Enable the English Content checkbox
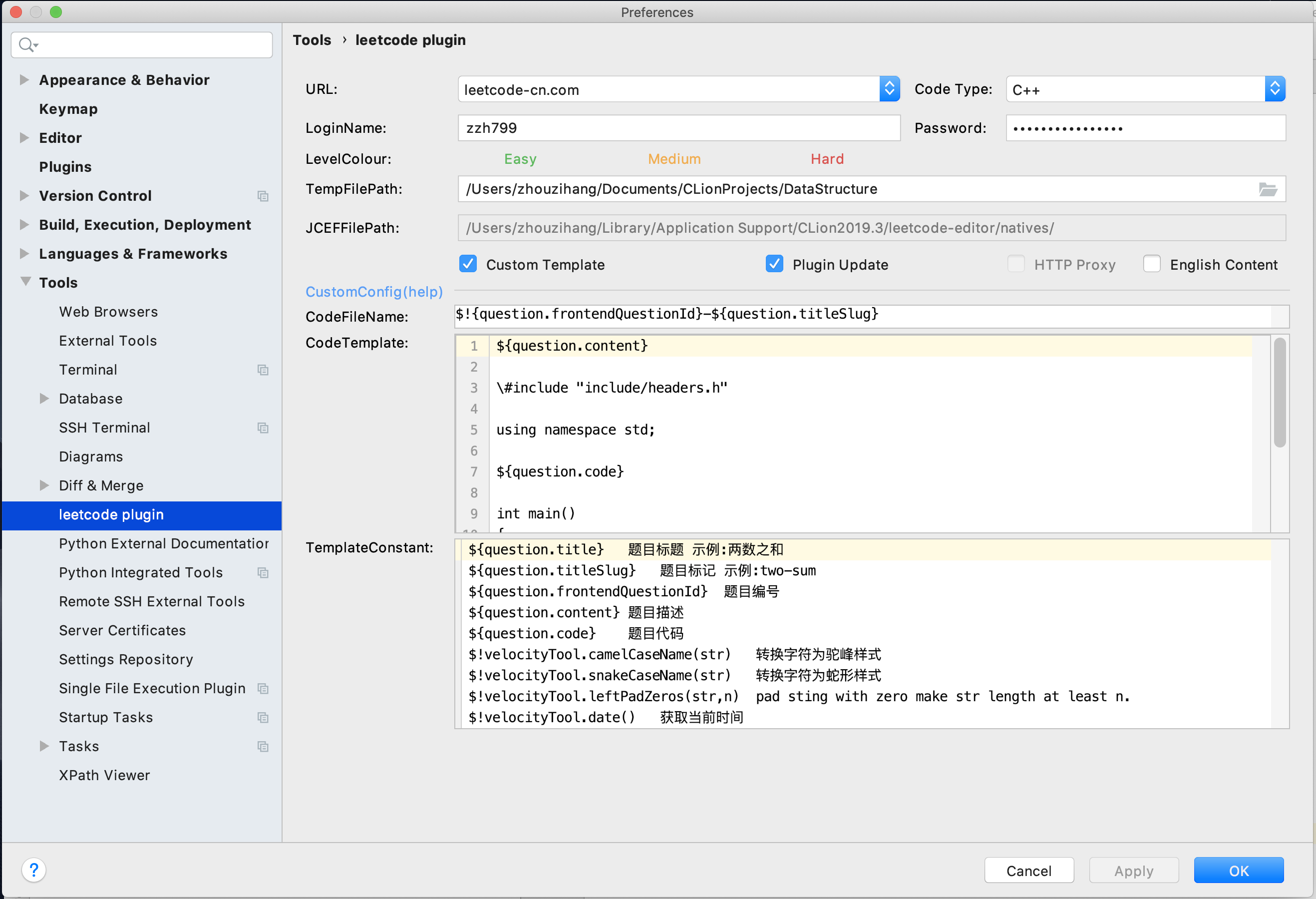1316x899 pixels. point(1152,264)
